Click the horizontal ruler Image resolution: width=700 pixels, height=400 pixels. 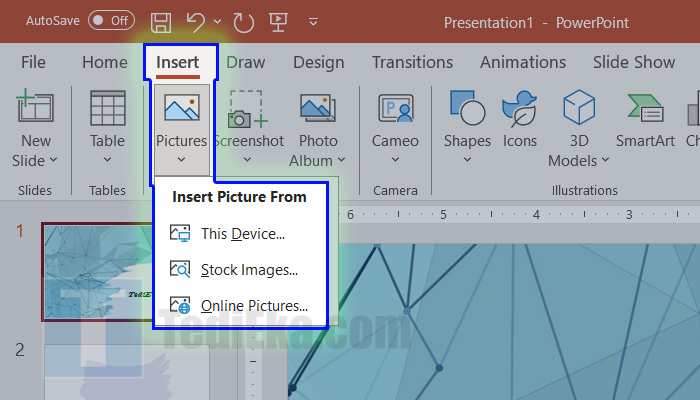pos(519,215)
